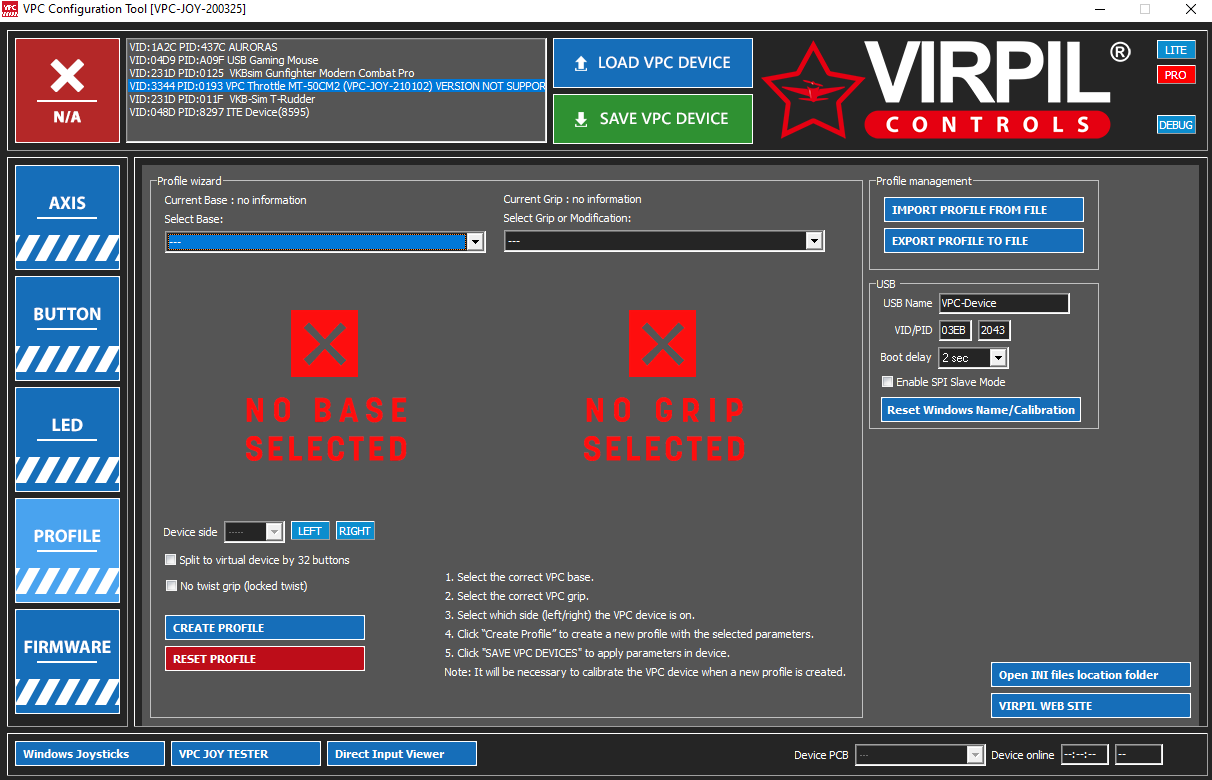Click SAVE VPC DEVICE button
Screen dimensions: 1212x780
pos(653,119)
